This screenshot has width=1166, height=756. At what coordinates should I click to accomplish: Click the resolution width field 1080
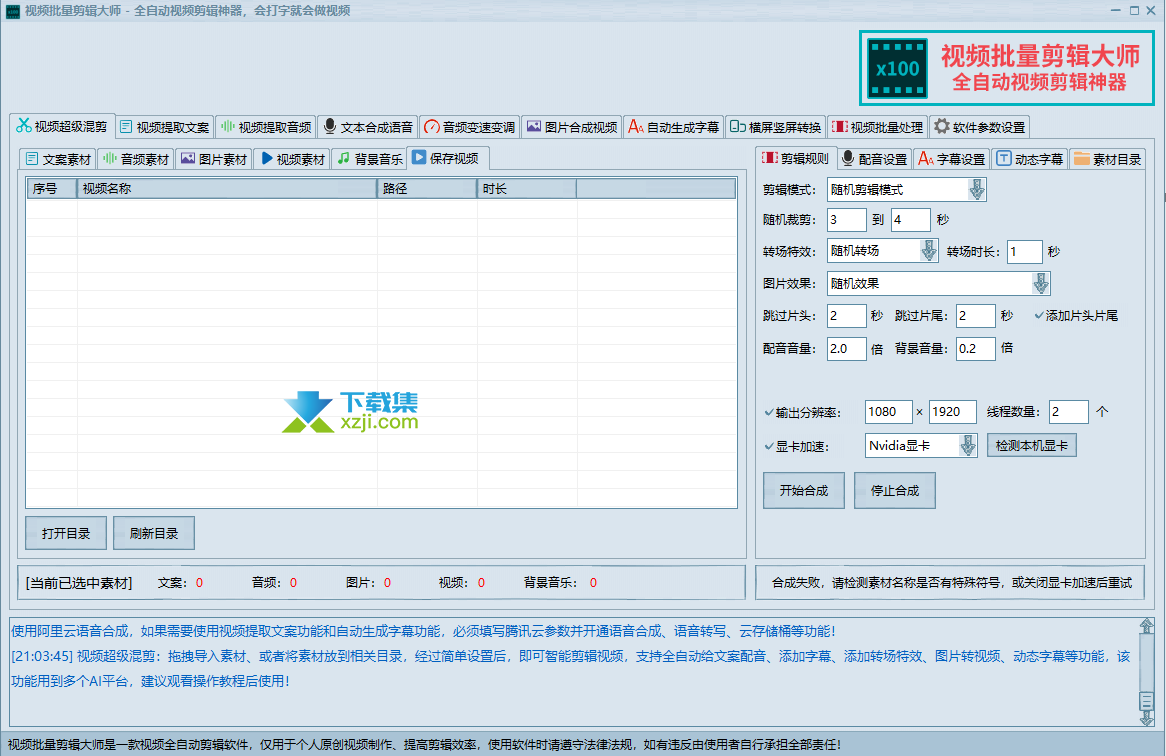pos(889,412)
